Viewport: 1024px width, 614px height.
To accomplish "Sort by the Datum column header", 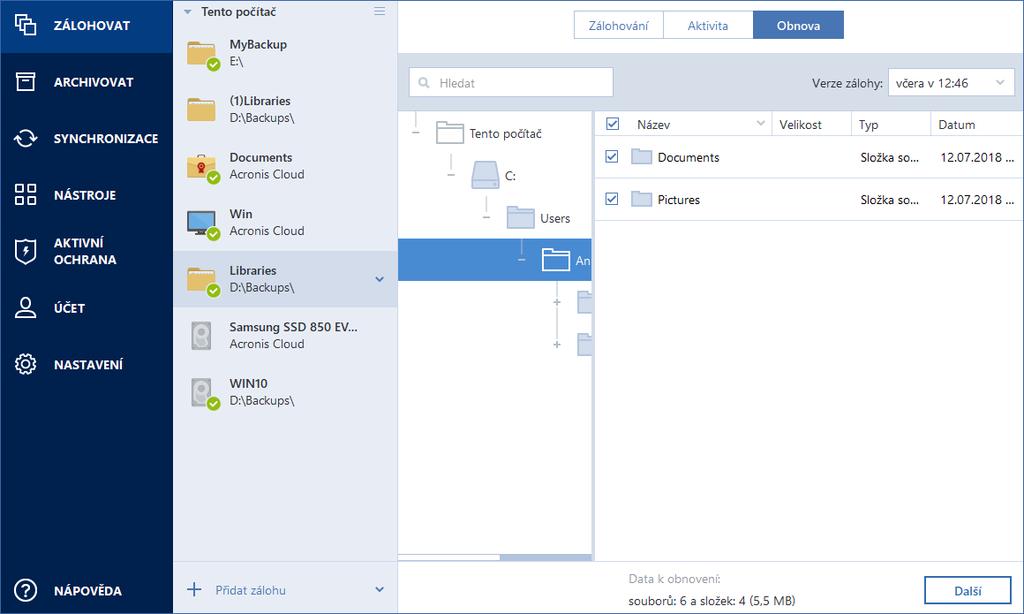I will [957, 125].
